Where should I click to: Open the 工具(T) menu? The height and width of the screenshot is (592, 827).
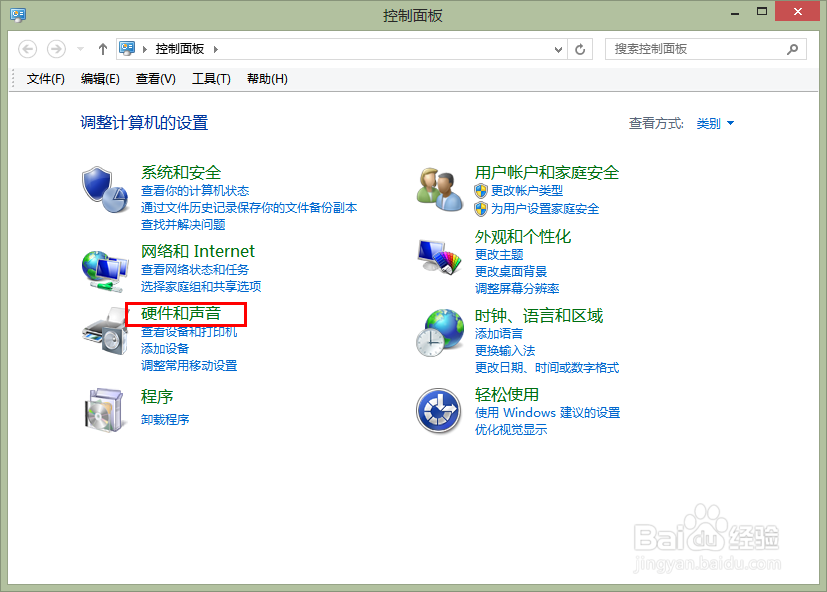point(211,79)
